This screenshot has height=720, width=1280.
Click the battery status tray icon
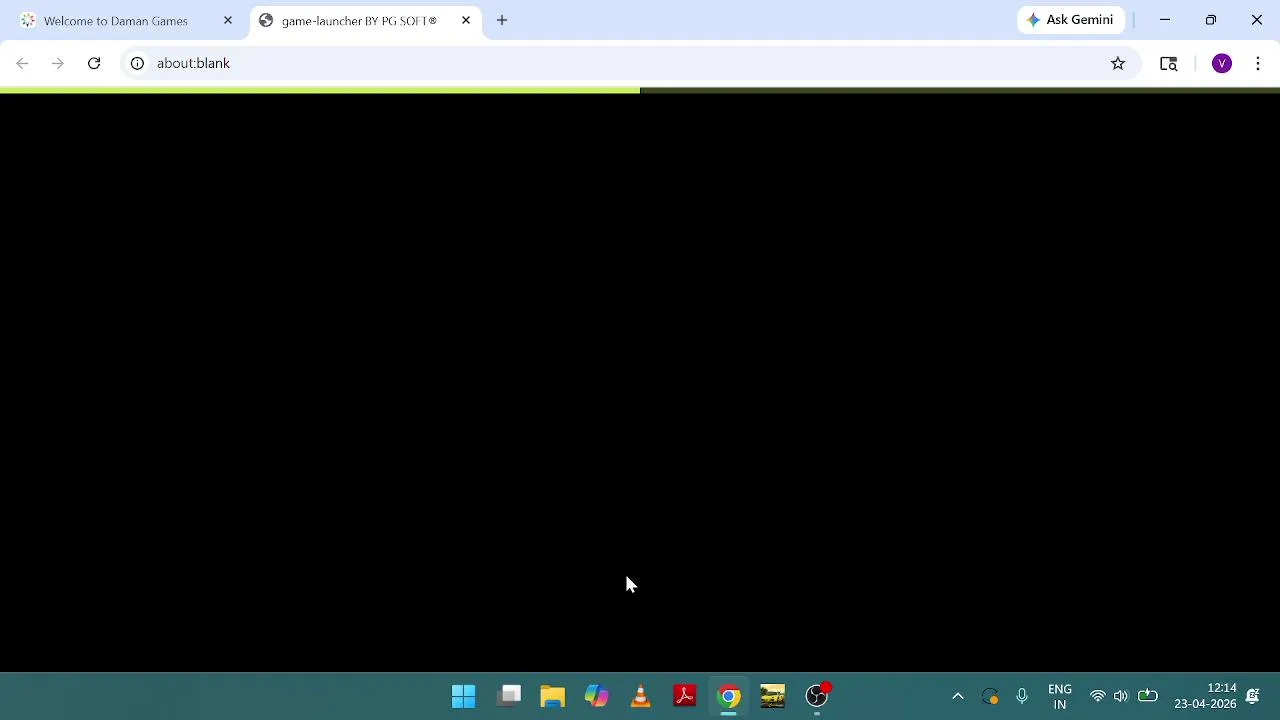[1148, 696]
